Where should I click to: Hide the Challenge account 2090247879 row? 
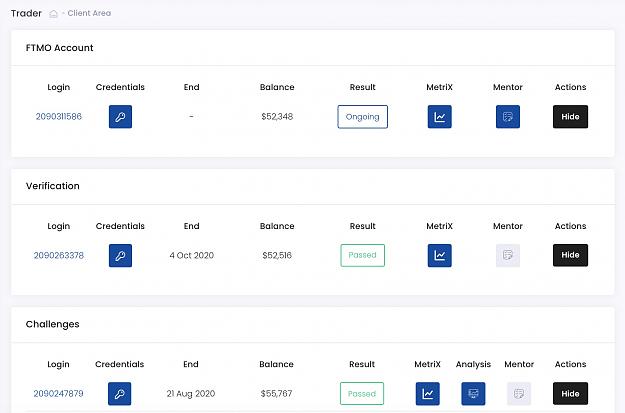tap(570, 393)
